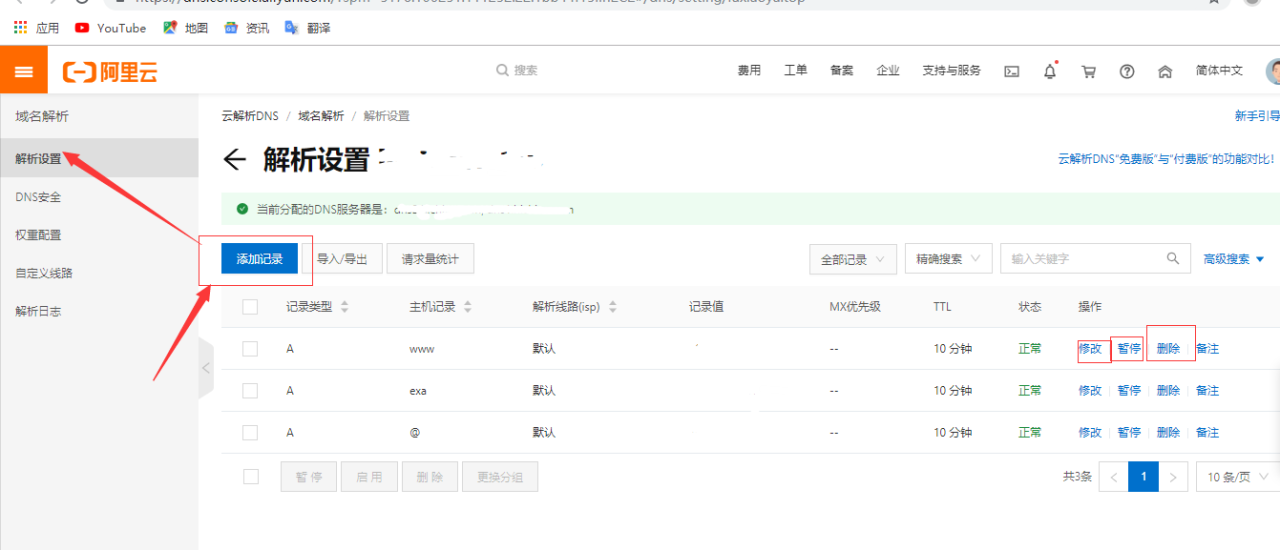The width and height of the screenshot is (1280, 550).
Task: Open the 地图 maps bookmark
Action: pos(185,28)
